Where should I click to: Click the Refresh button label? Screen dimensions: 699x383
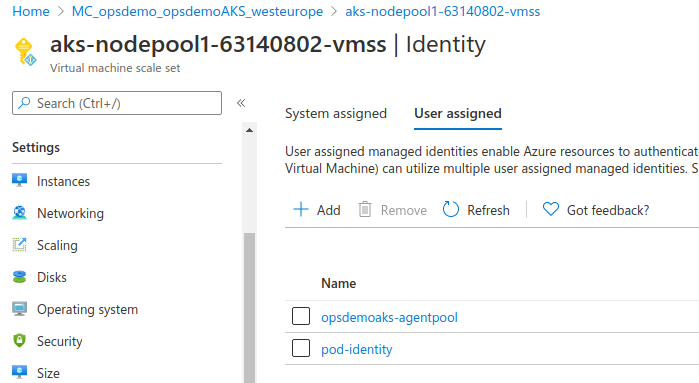pyautogui.click(x=488, y=210)
